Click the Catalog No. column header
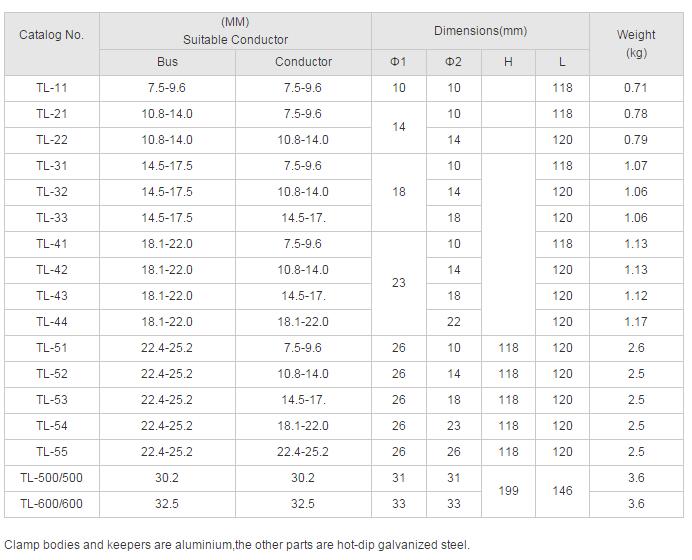Viewport: 692px width, 560px height. pyautogui.click(x=52, y=35)
